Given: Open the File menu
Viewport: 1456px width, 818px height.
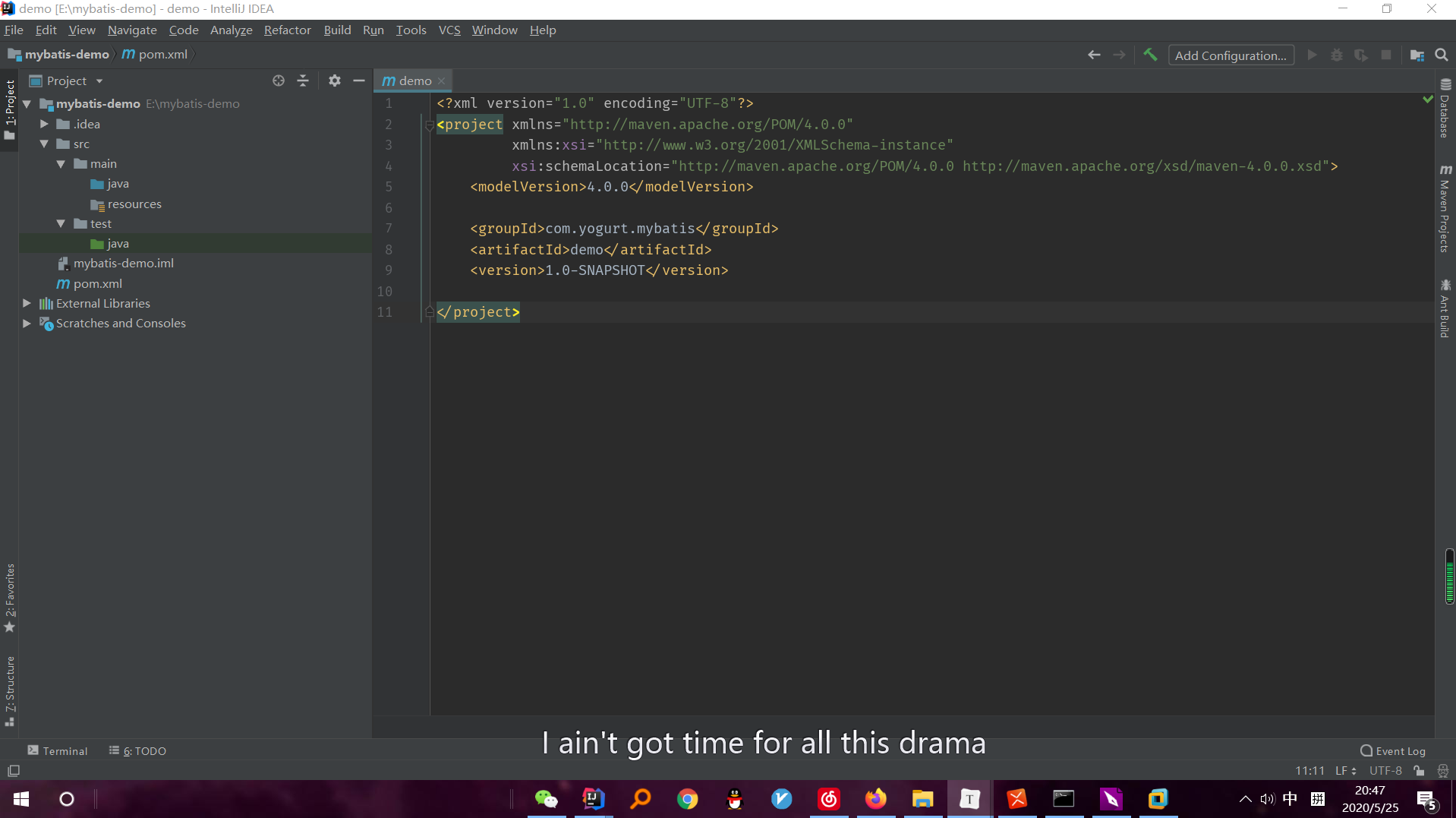Looking at the screenshot, I should tap(14, 30).
